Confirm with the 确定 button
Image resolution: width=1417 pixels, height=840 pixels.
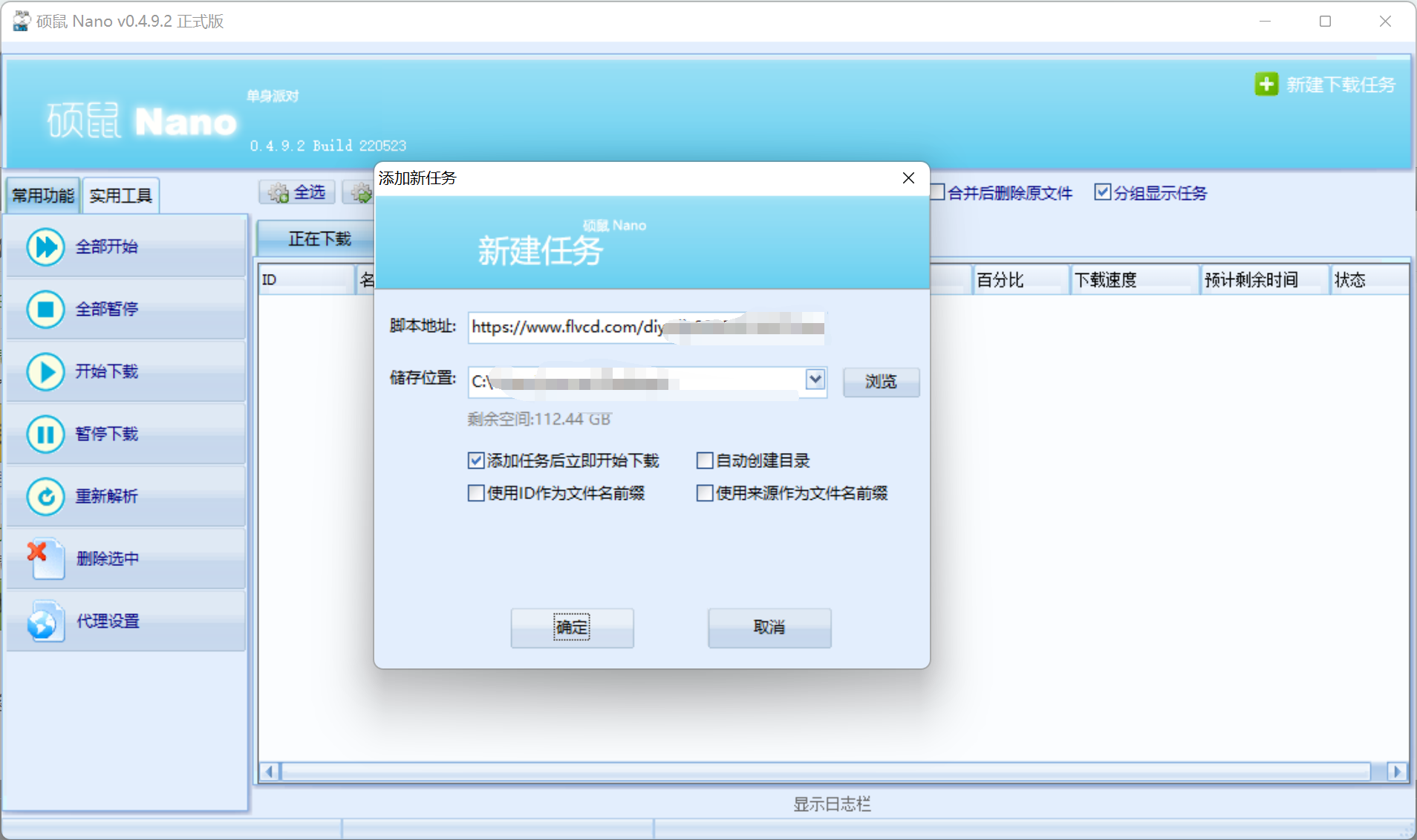click(572, 628)
